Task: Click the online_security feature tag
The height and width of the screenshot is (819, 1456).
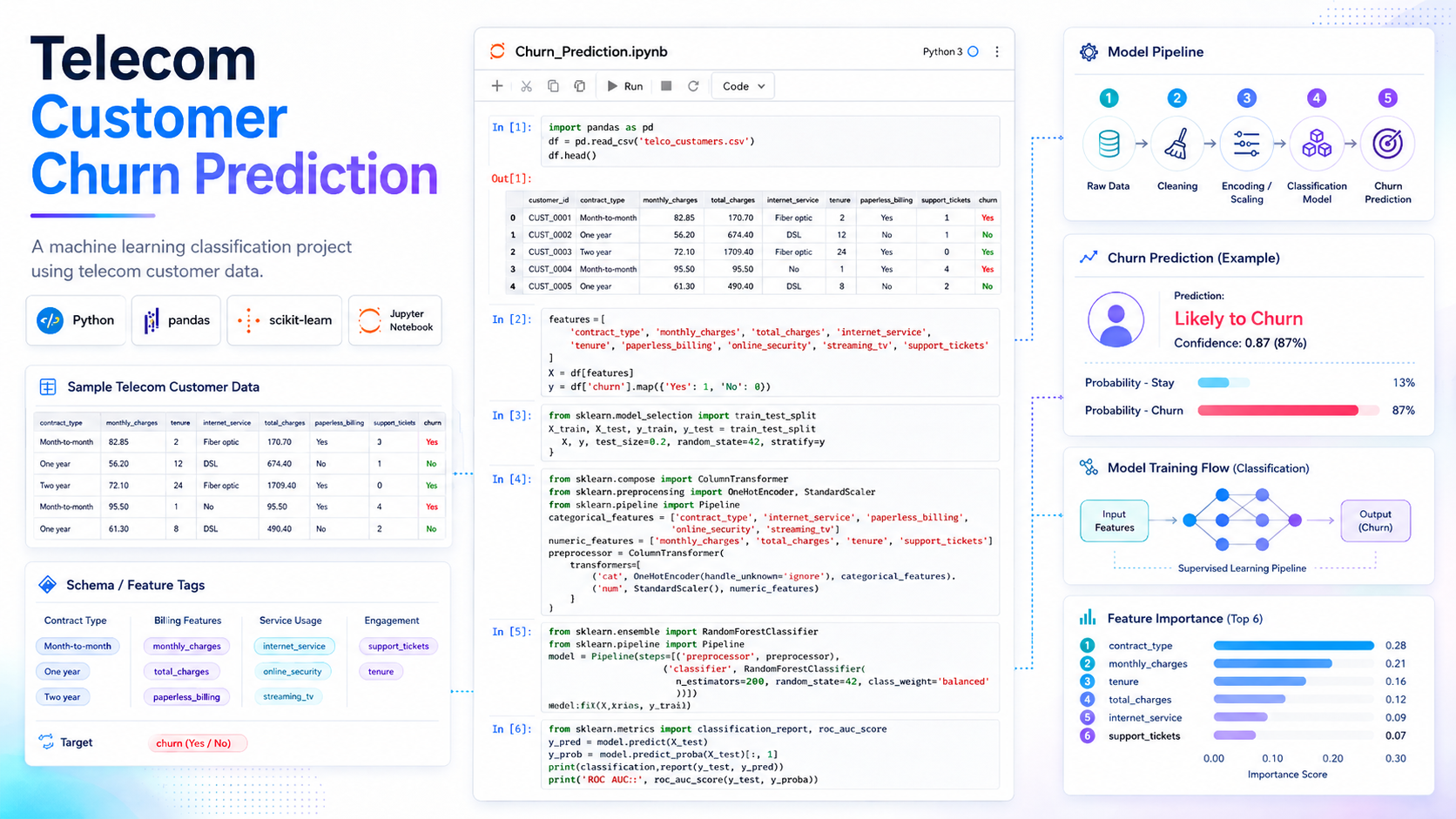Action: pos(293,671)
